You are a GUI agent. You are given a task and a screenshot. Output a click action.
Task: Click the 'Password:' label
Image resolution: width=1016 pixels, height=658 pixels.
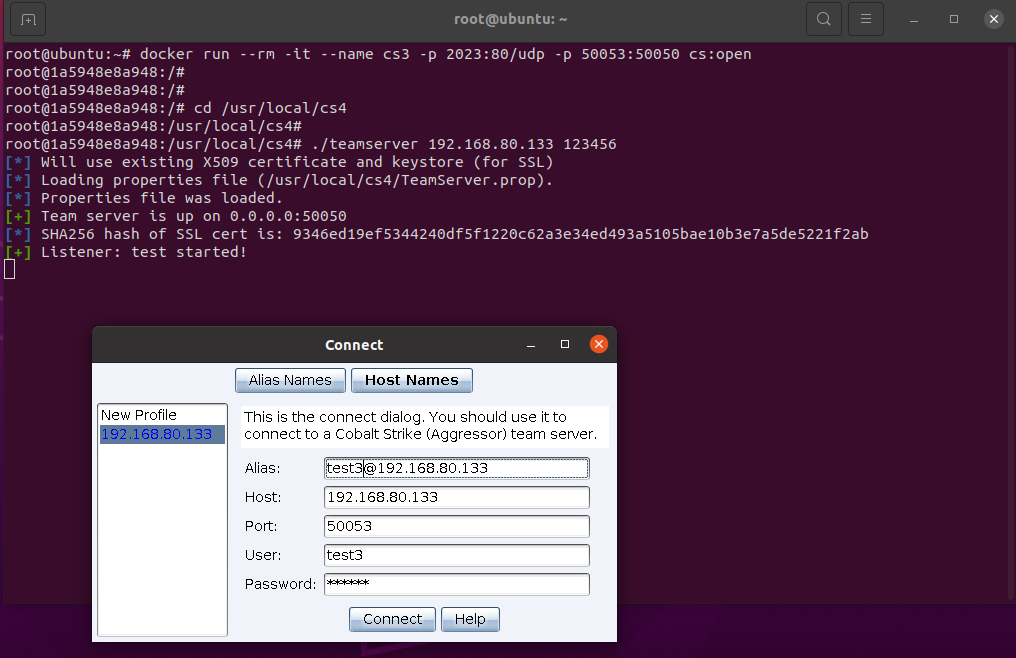coord(280,584)
